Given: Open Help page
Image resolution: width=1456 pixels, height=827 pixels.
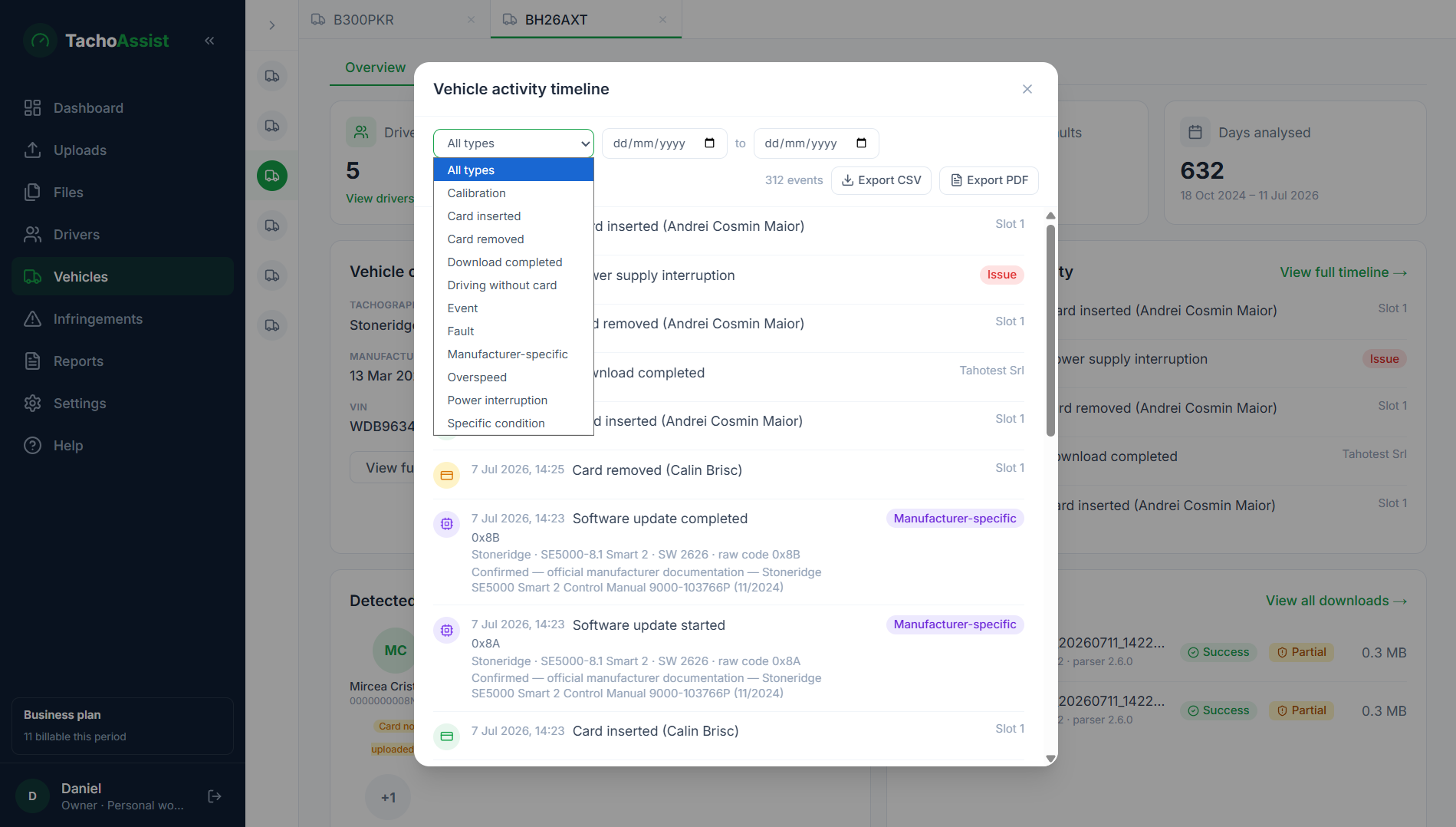Looking at the screenshot, I should coord(123,446).
